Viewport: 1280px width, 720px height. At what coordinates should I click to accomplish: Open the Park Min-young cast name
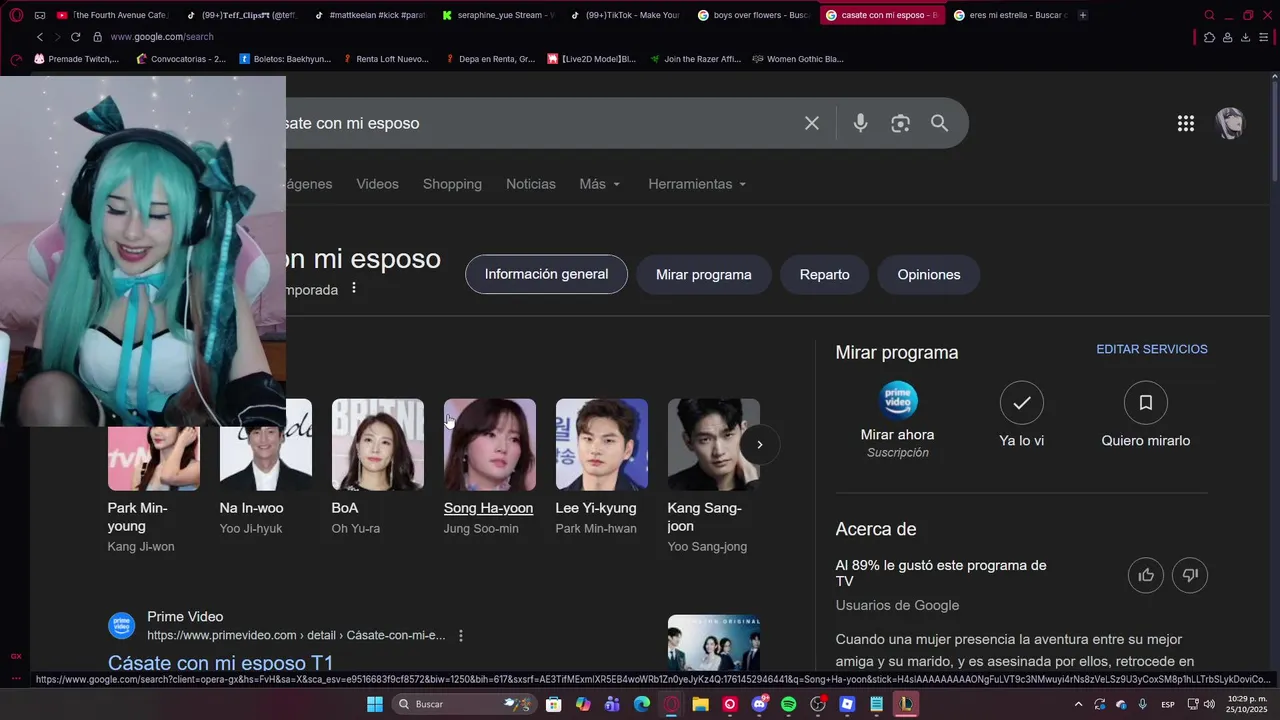(137, 517)
